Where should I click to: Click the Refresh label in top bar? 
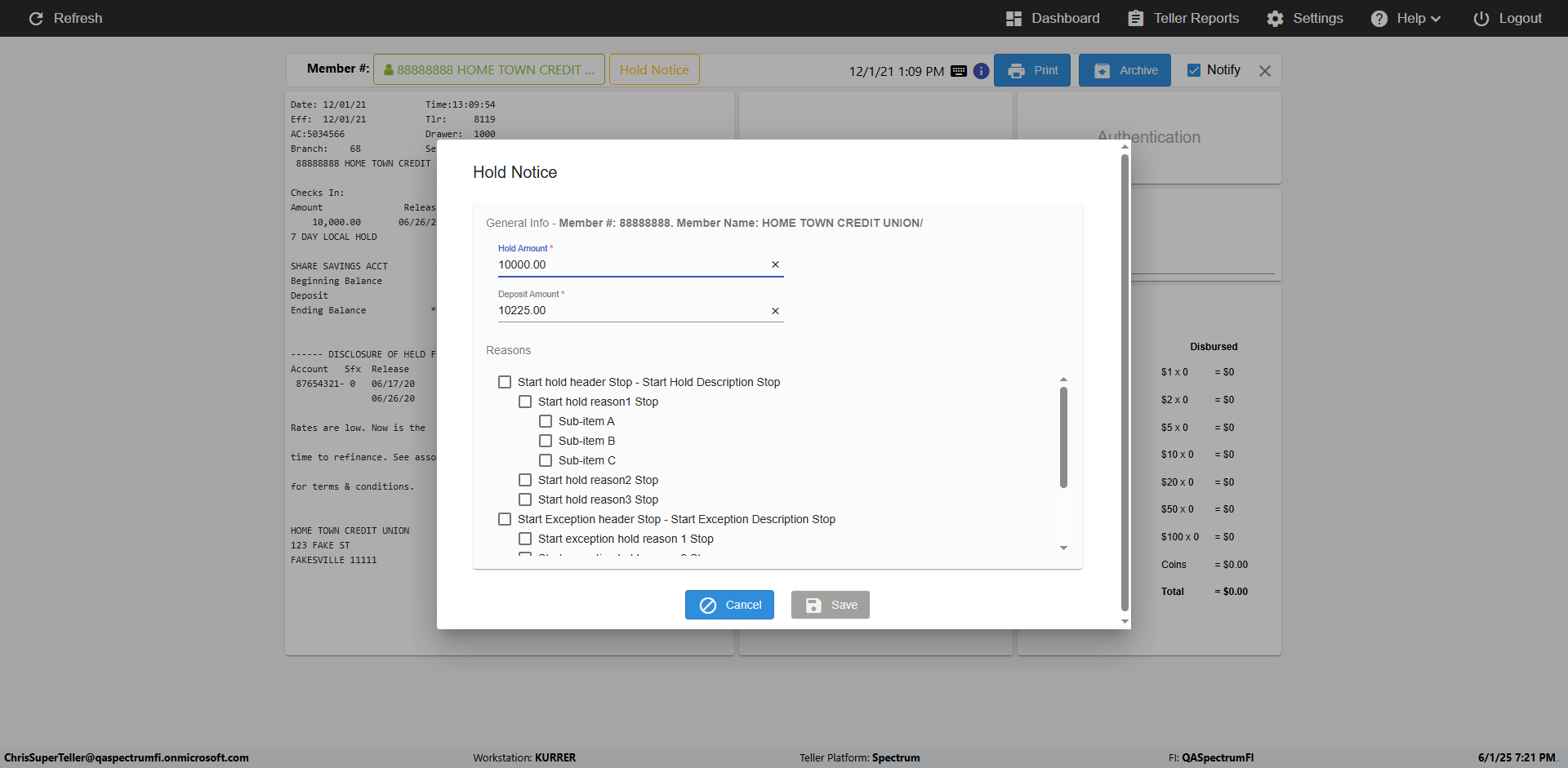coord(78,18)
